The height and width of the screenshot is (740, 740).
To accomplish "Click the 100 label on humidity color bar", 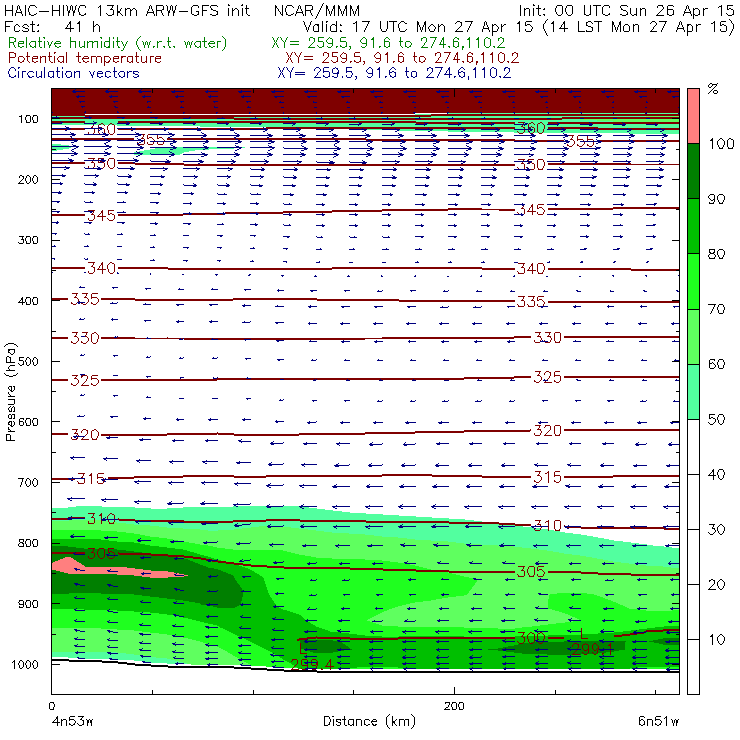I will pyautogui.click(x=721, y=143).
